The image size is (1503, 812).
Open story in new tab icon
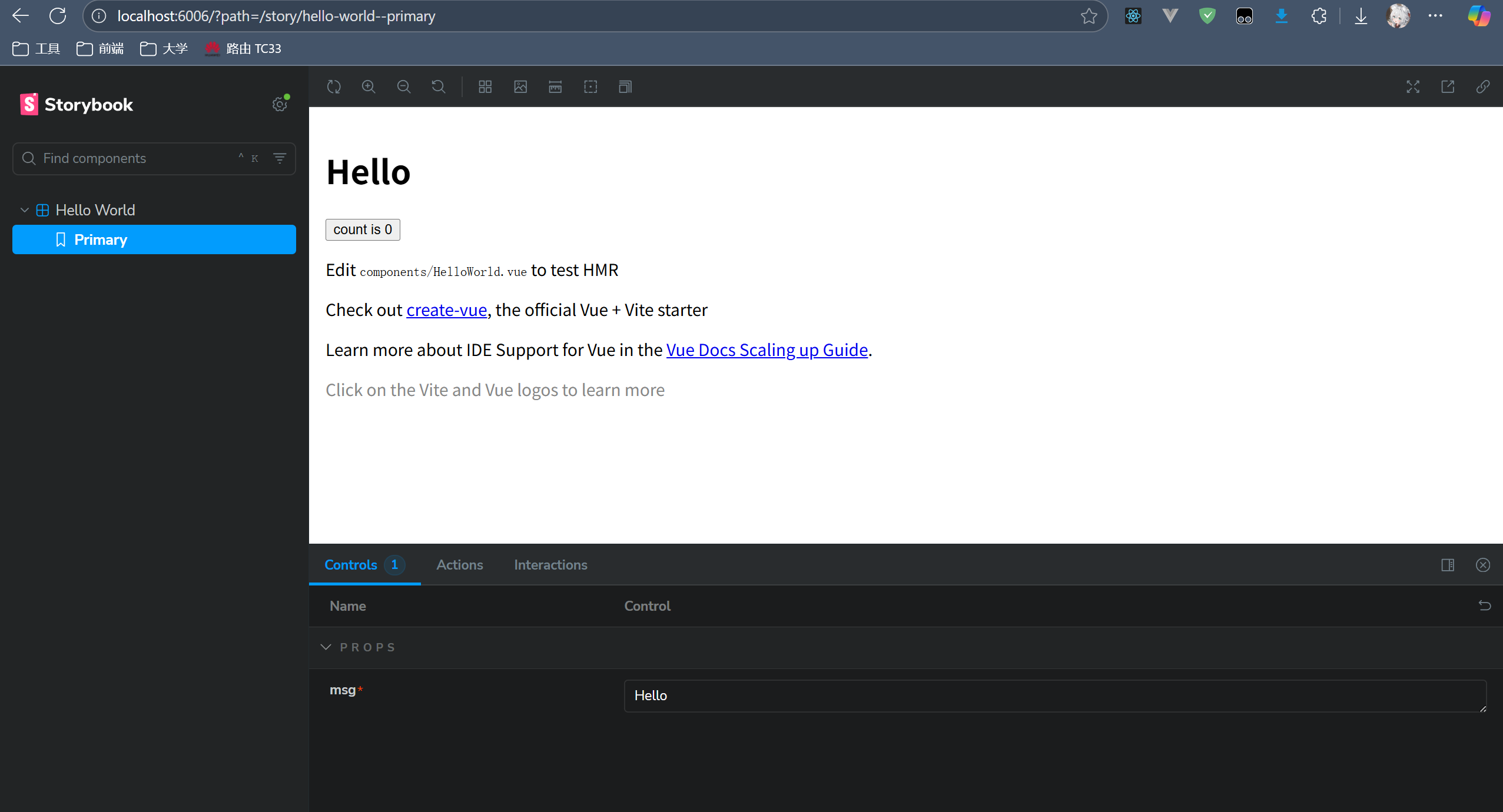pyautogui.click(x=1448, y=87)
